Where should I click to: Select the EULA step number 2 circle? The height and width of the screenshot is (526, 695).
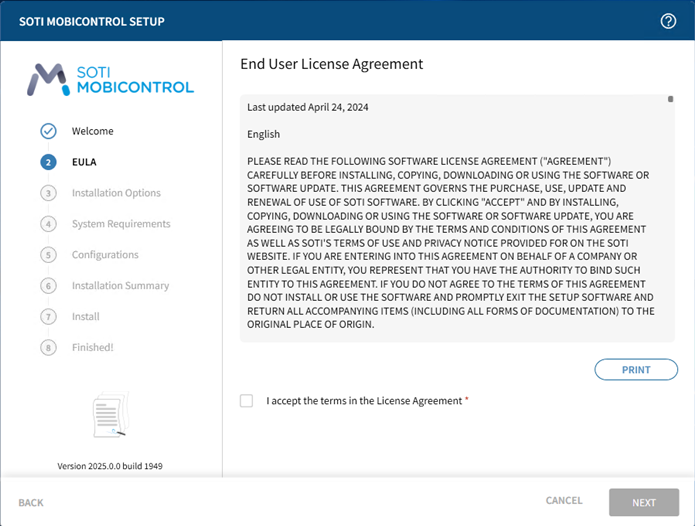(48, 162)
